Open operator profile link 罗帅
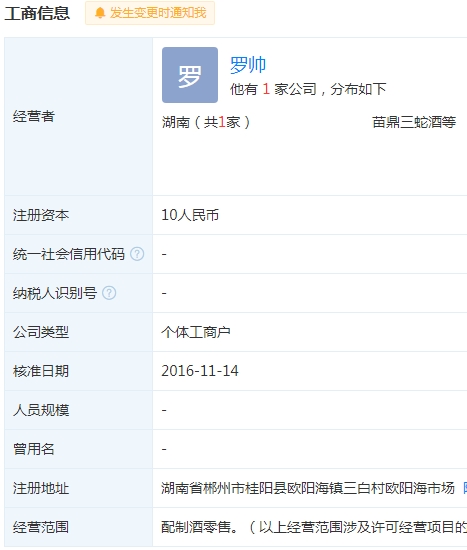 coord(248,65)
